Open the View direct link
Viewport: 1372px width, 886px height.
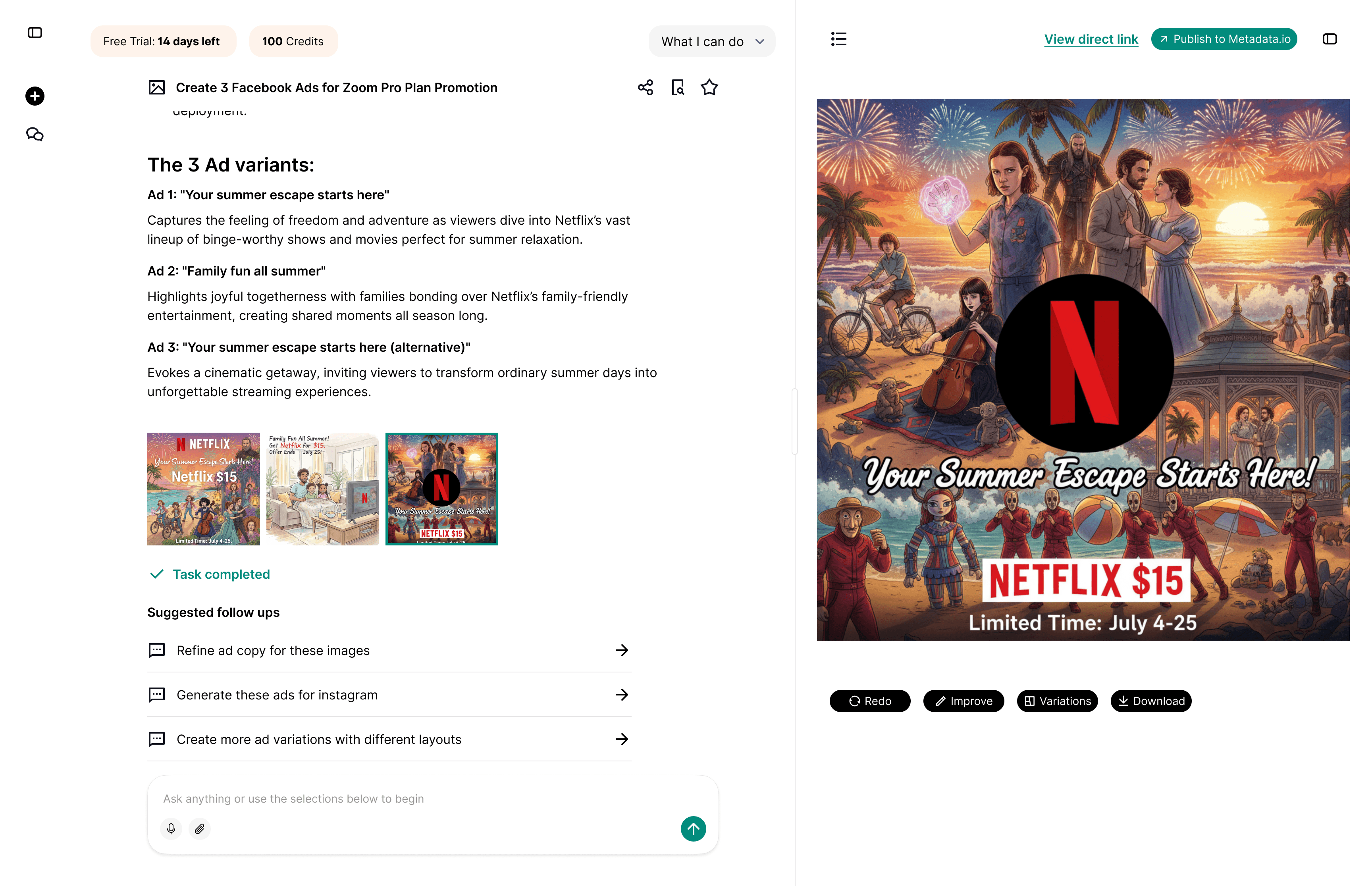coord(1091,39)
